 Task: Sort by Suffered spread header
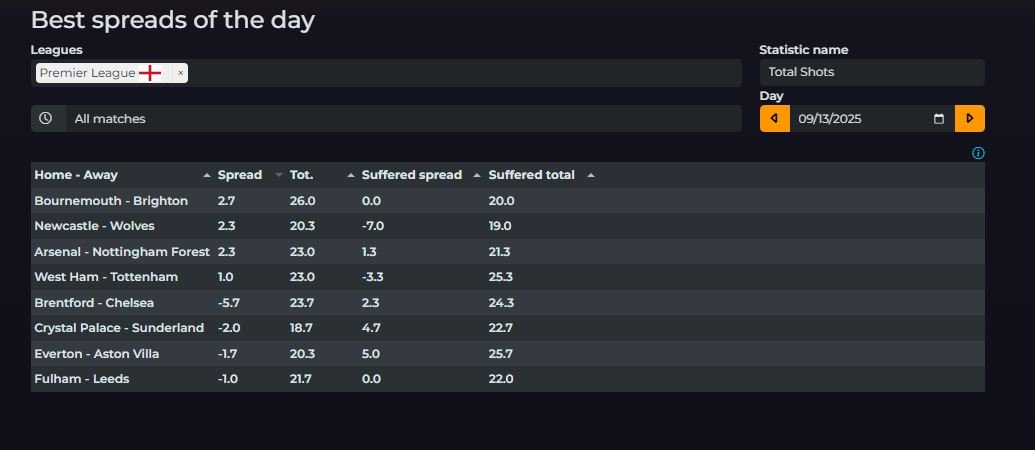point(411,175)
